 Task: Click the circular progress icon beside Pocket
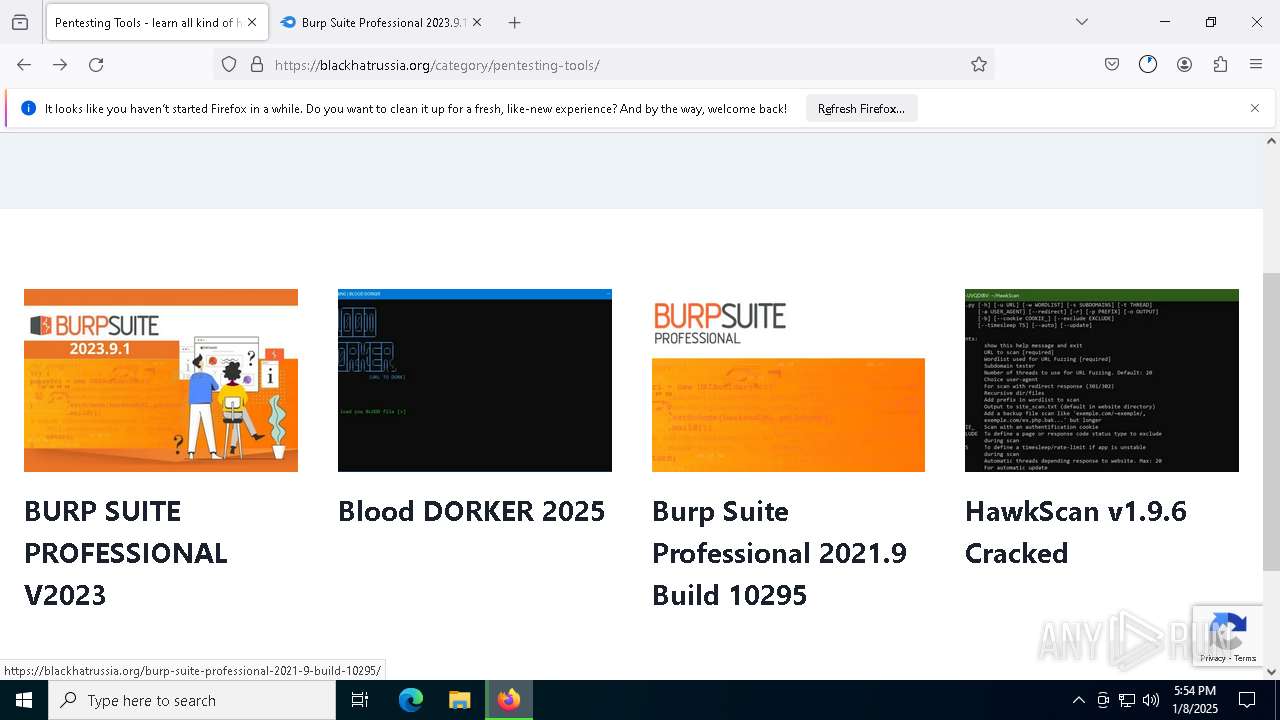[x=1148, y=65]
